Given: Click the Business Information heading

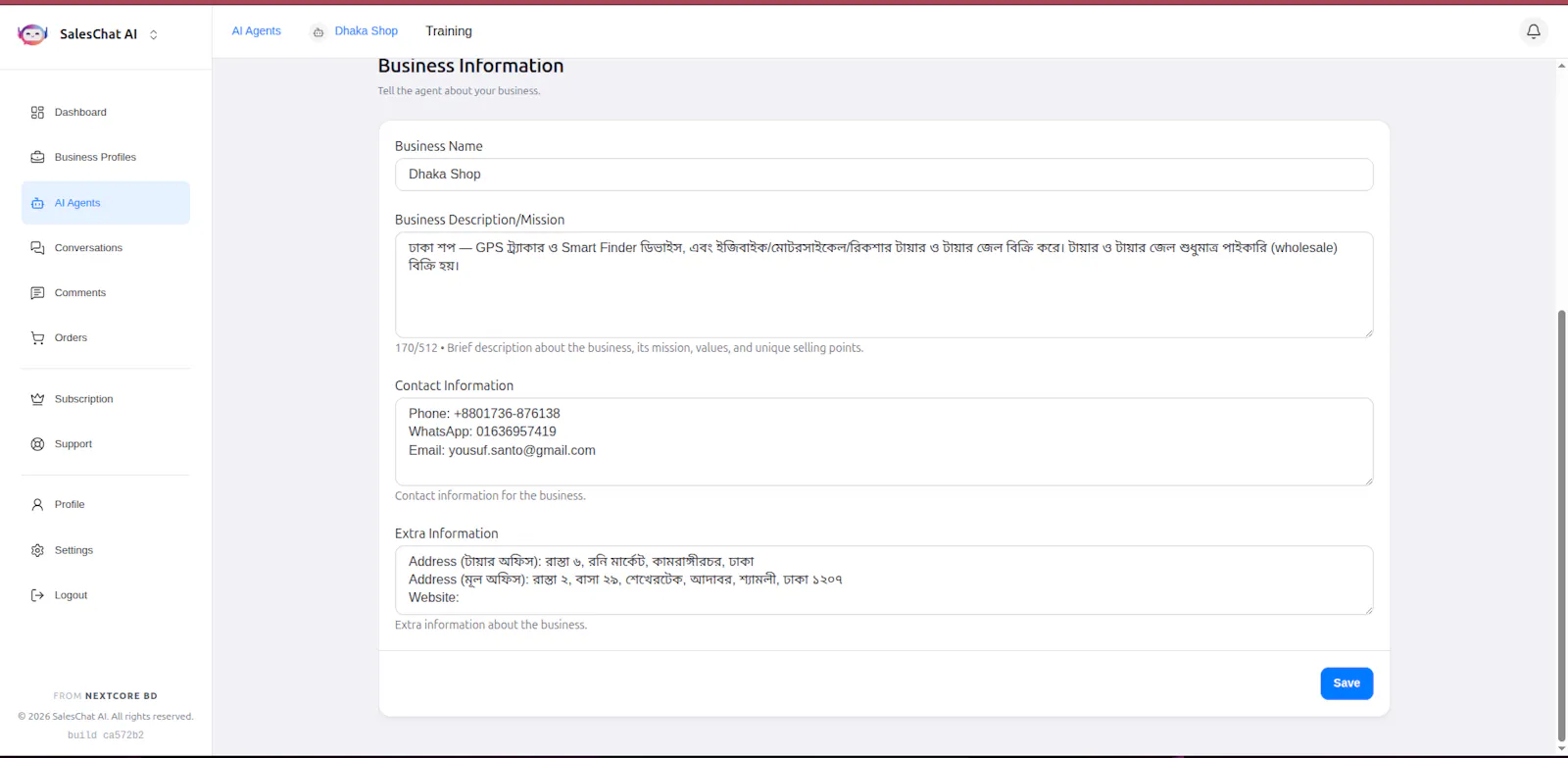Looking at the screenshot, I should click(470, 67).
